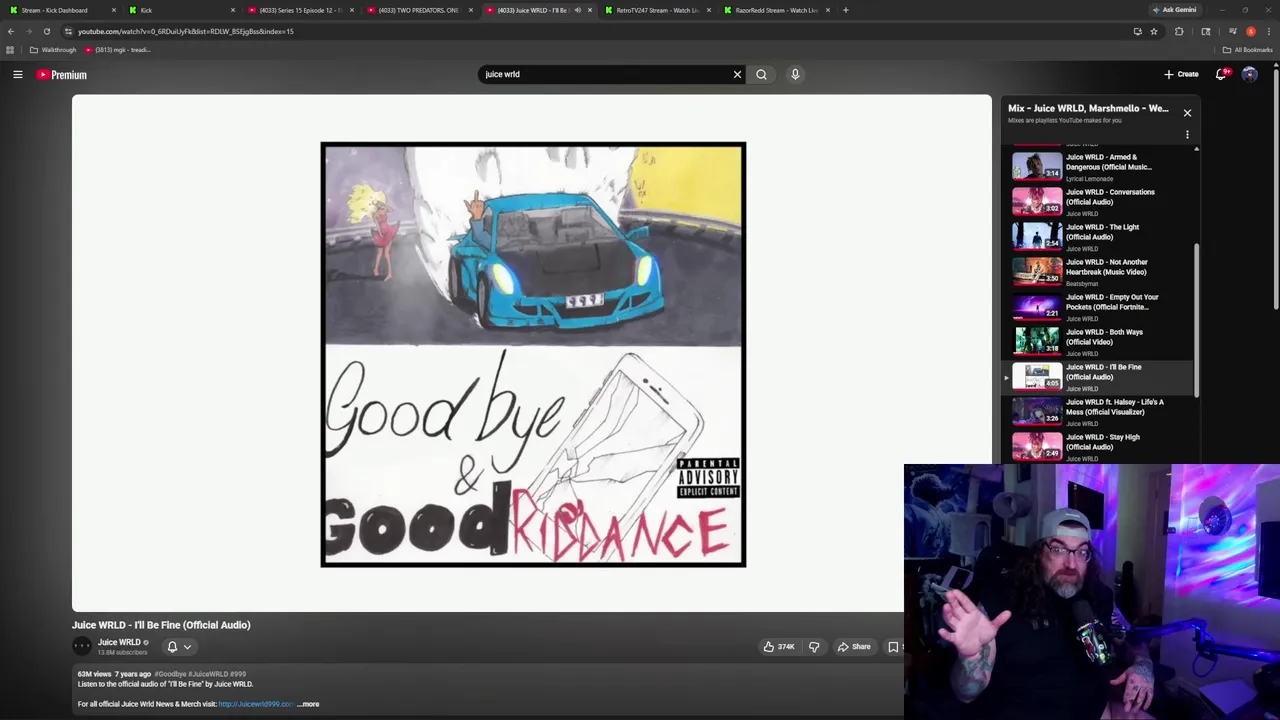Choose 'Empty Out Your Pockets' in playlist
The height and width of the screenshot is (720, 1280).
pos(1100,306)
